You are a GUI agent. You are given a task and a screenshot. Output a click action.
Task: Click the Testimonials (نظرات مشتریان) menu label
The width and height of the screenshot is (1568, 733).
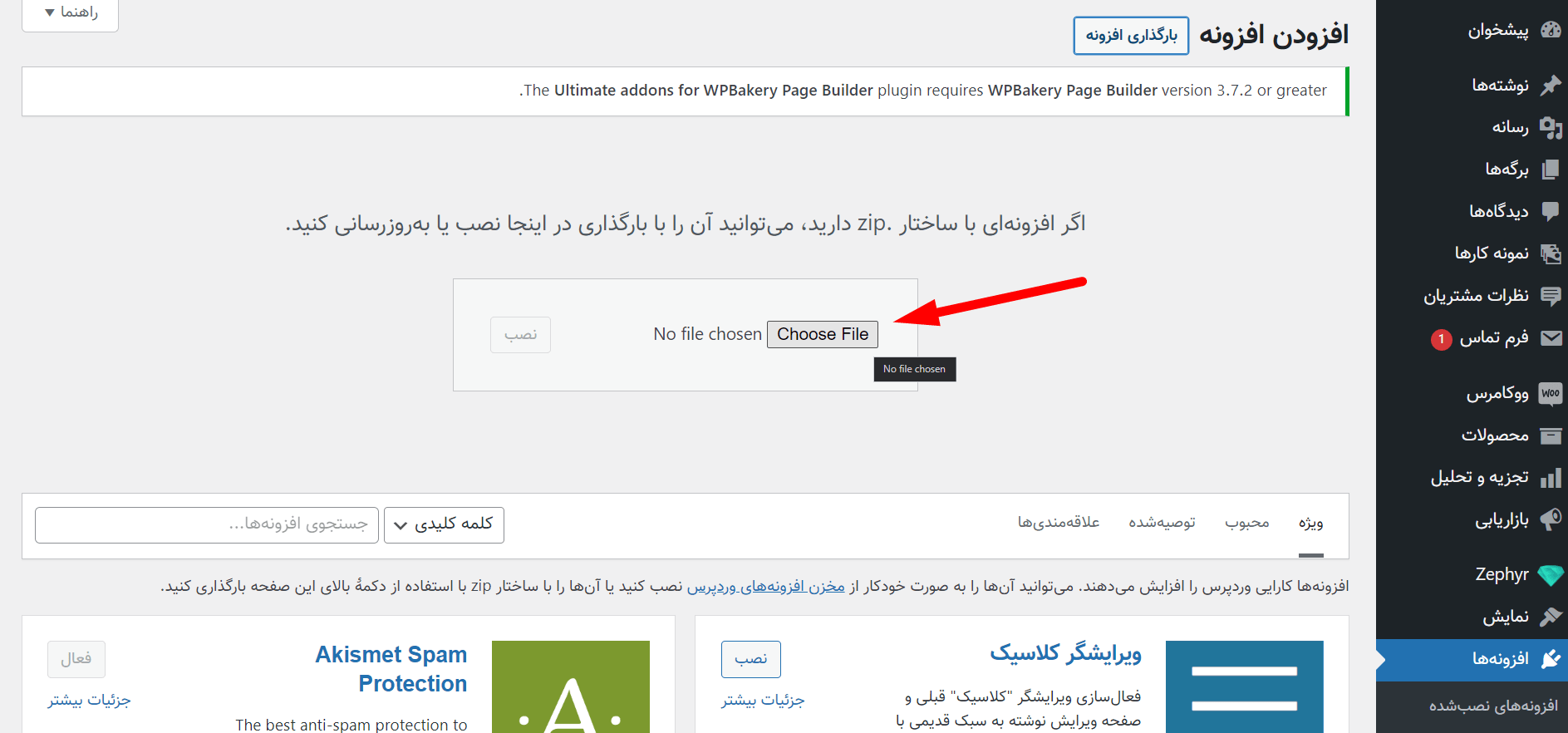point(1476,296)
